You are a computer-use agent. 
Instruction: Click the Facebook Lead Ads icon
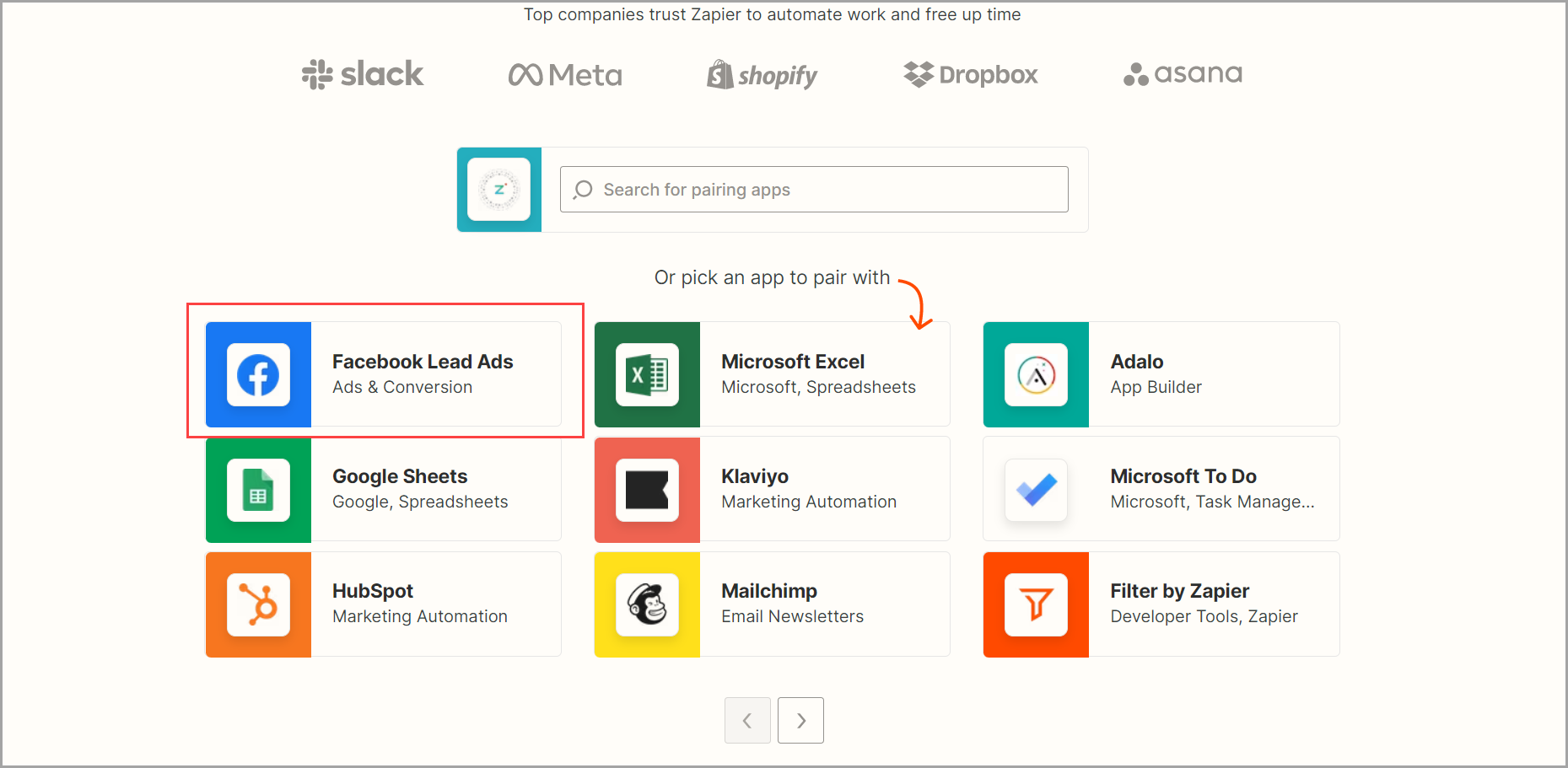258,374
